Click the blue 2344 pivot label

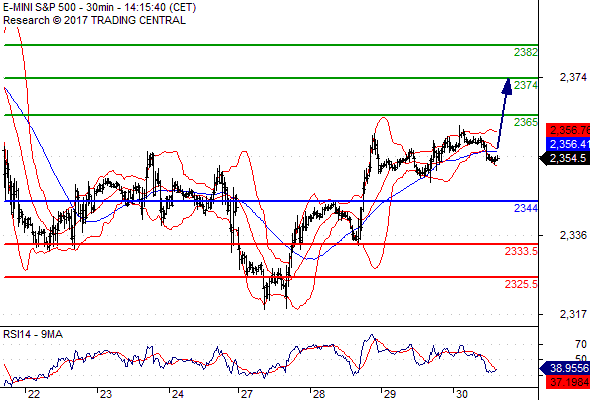[526, 208]
